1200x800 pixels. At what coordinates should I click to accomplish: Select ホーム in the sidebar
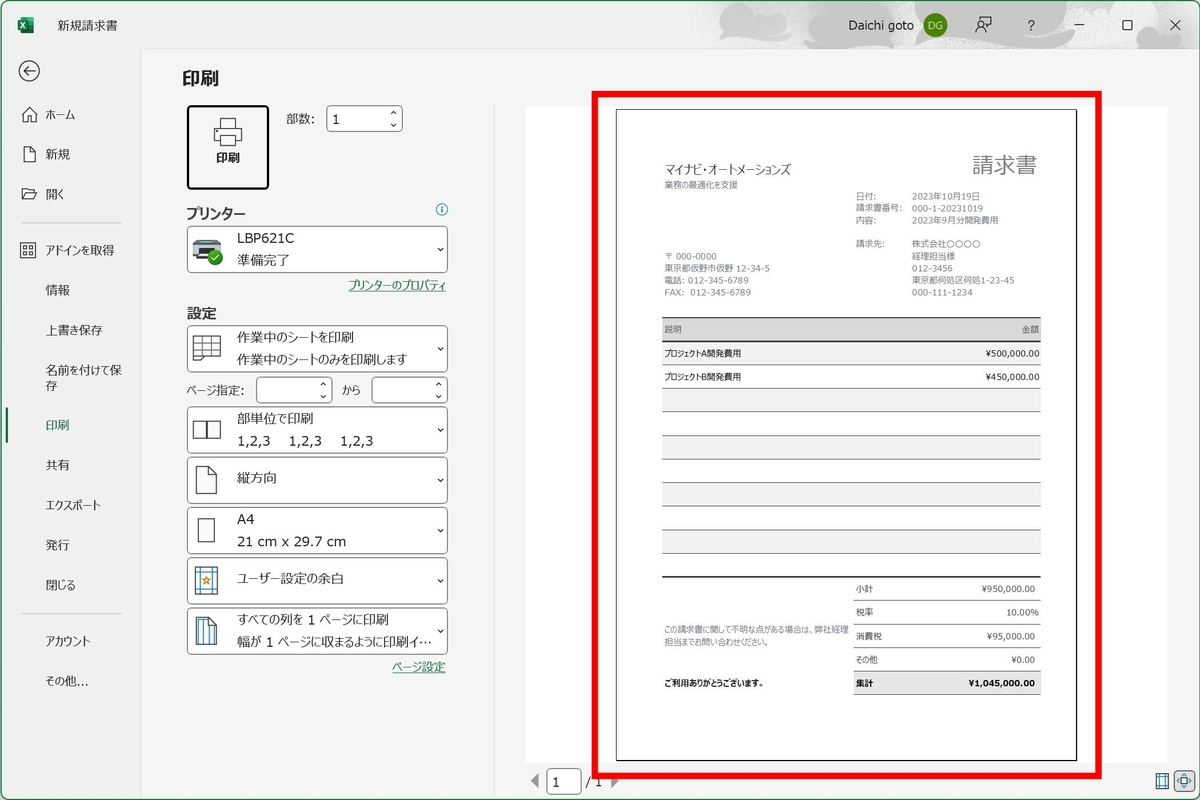(x=60, y=115)
